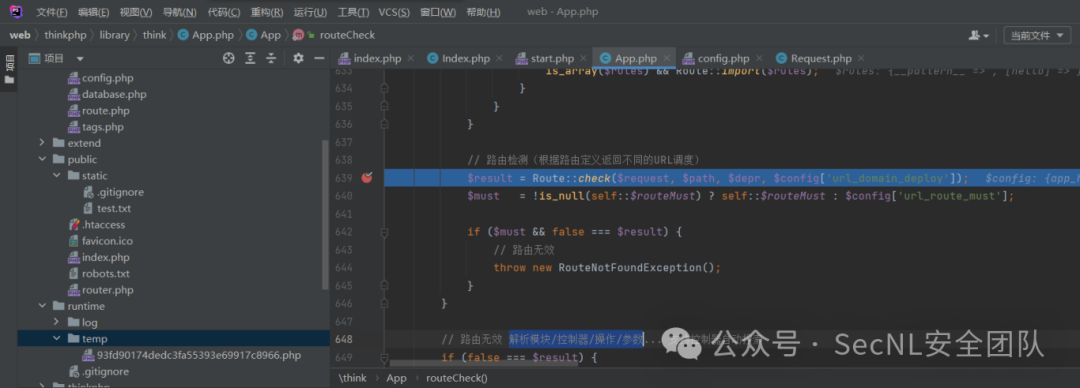
Task: Open the 导航(N) menu
Action: (179, 12)
